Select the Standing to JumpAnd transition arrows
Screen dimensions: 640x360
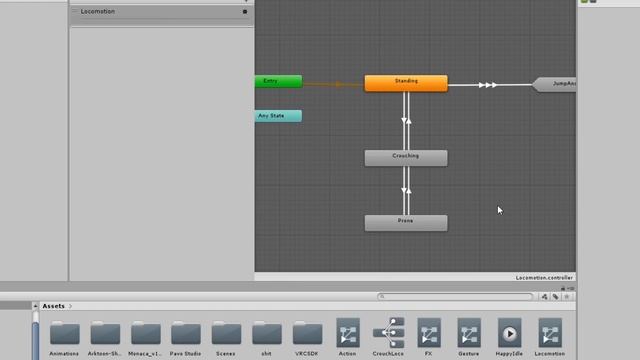(x=488, y=85)
